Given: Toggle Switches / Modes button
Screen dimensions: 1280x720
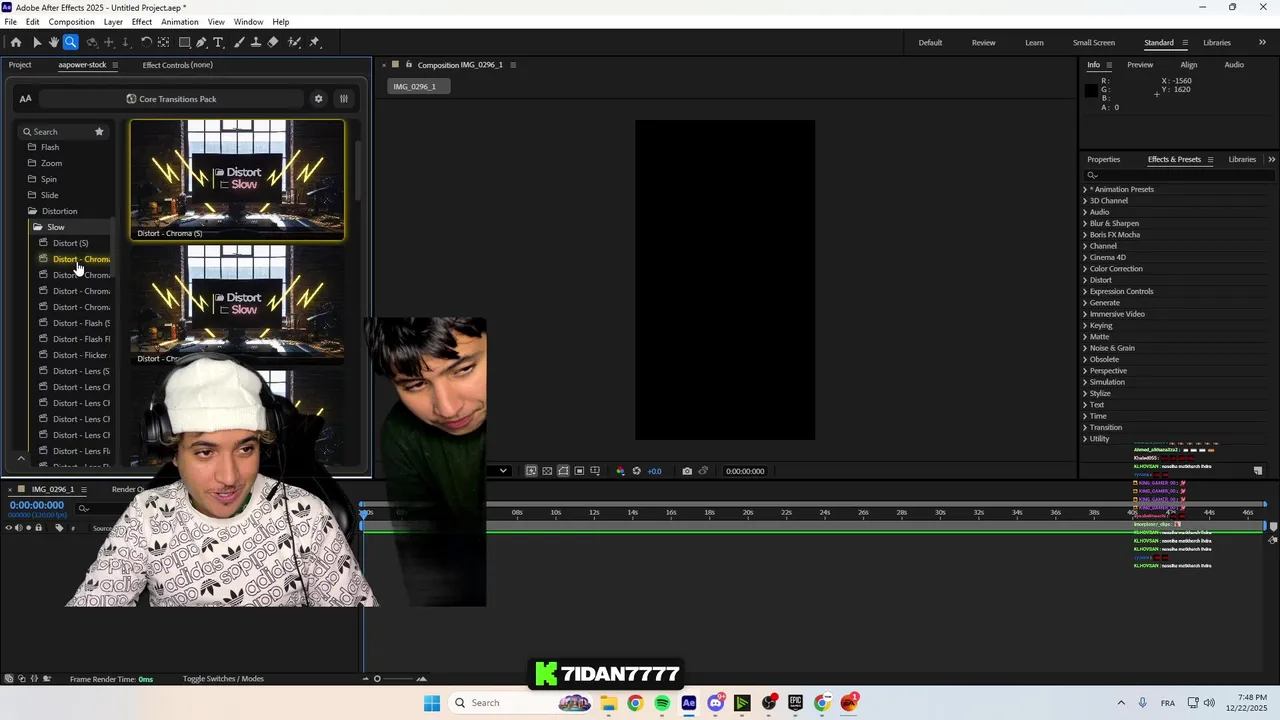Looking at the screenshot, I should 223,679.
